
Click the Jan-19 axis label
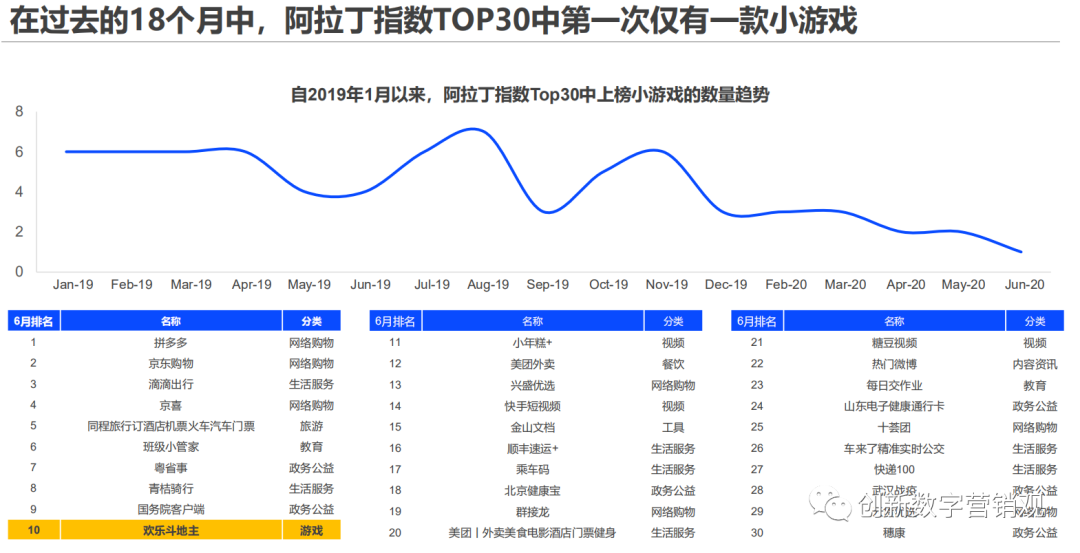coord(73,284)
